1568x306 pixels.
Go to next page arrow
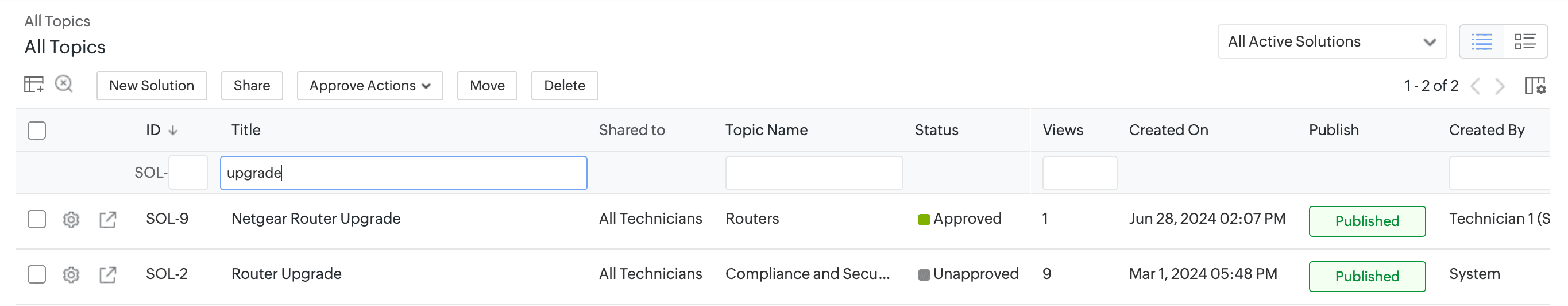click(1499, 86)
